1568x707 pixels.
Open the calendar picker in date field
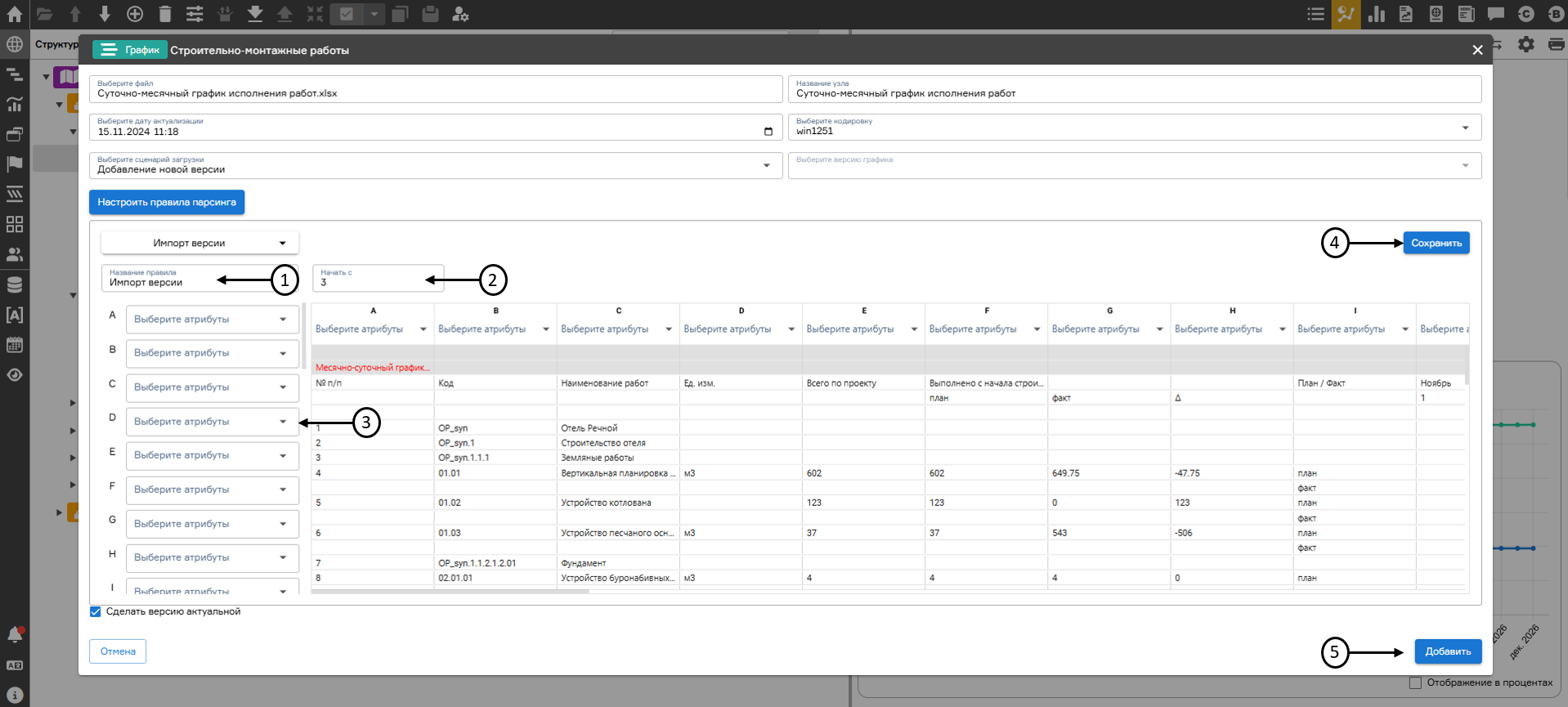click(x=768, y=132)
